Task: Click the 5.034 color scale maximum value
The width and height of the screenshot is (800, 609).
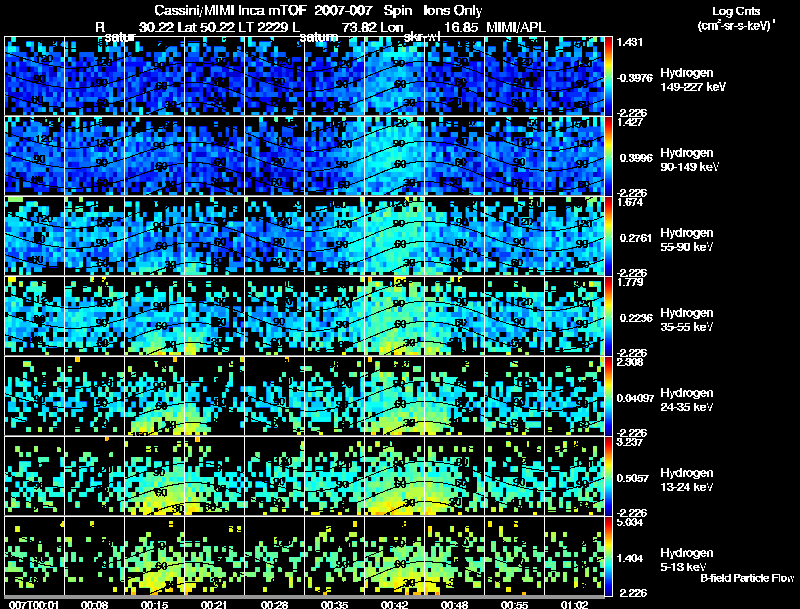Action: click(x=630, y=523)
